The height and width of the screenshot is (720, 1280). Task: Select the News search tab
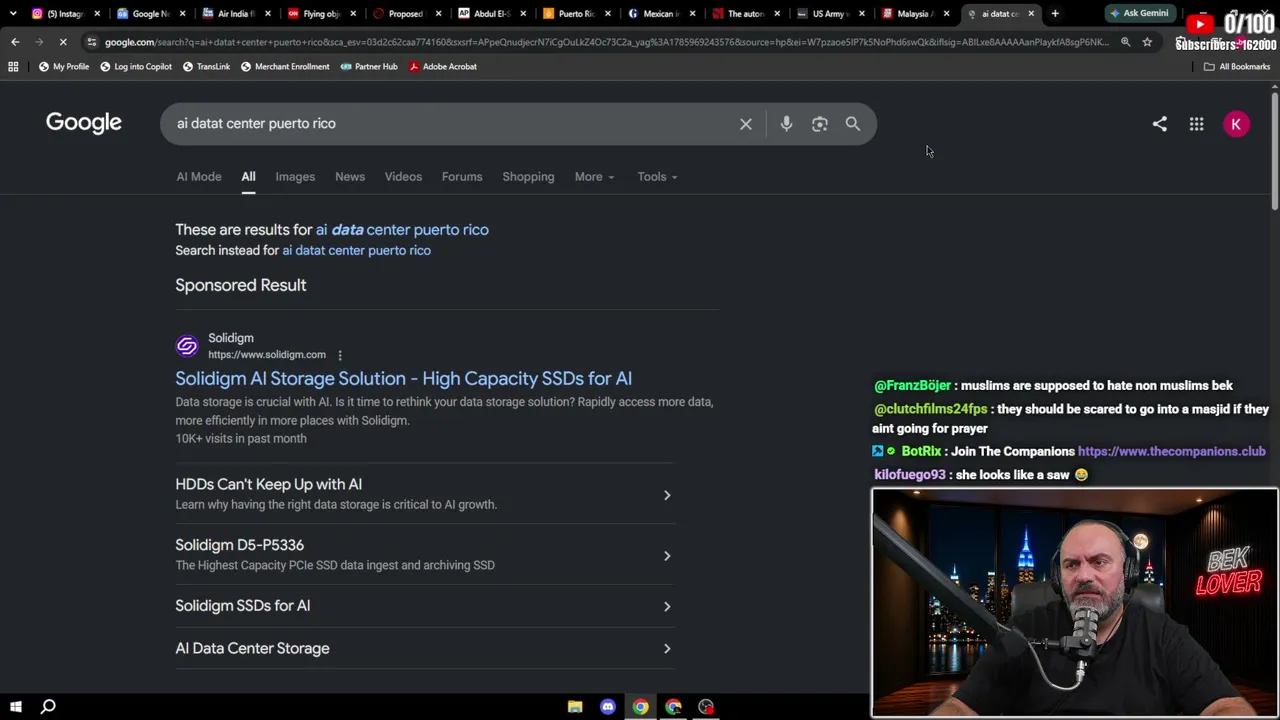click(x=350, y=177)
